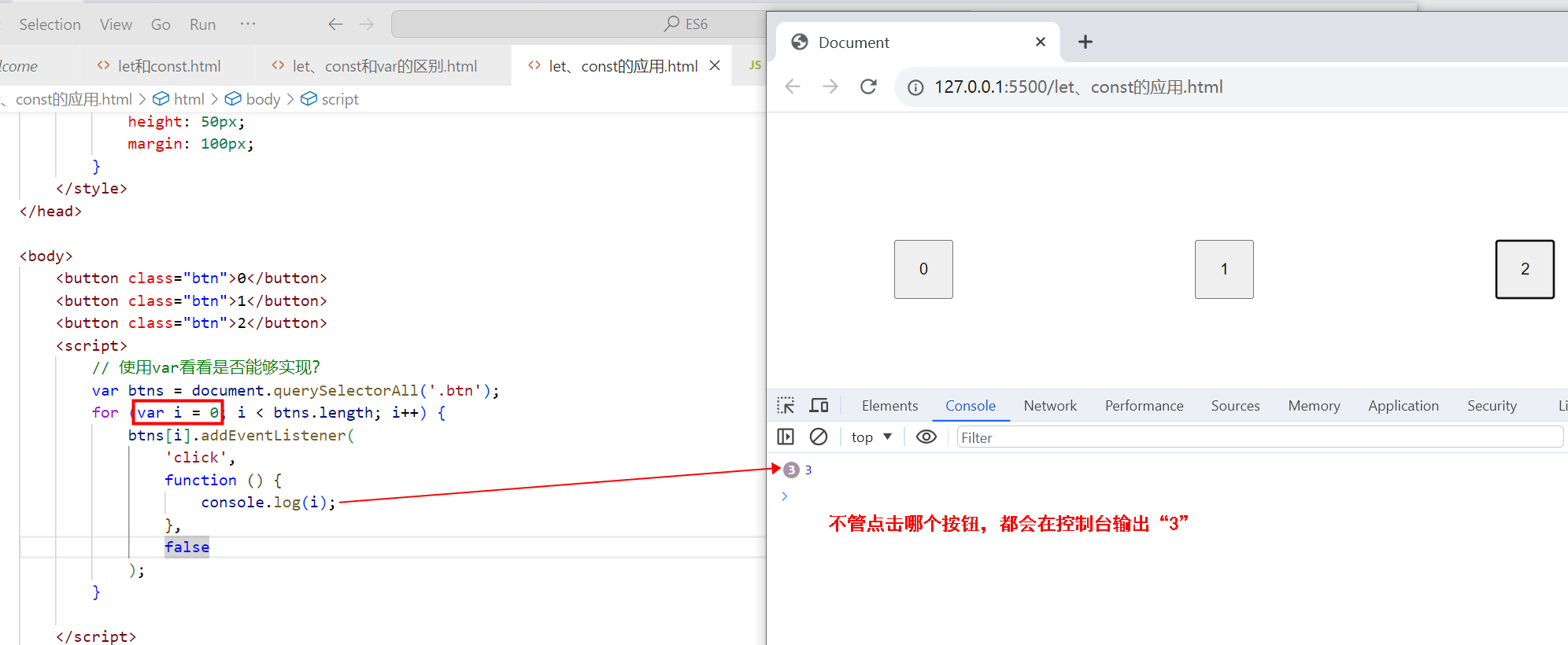Click the 'addEventListener' text in code

point(273,436)
